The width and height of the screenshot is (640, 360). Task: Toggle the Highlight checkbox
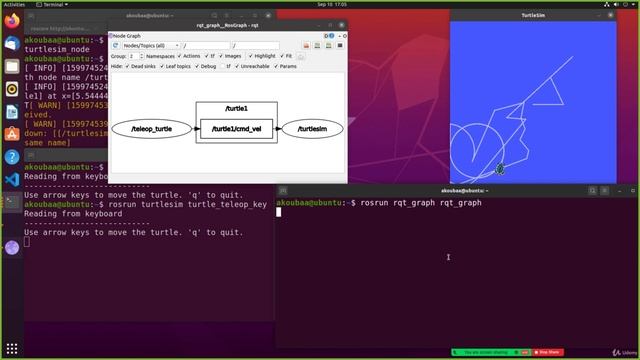262,56
